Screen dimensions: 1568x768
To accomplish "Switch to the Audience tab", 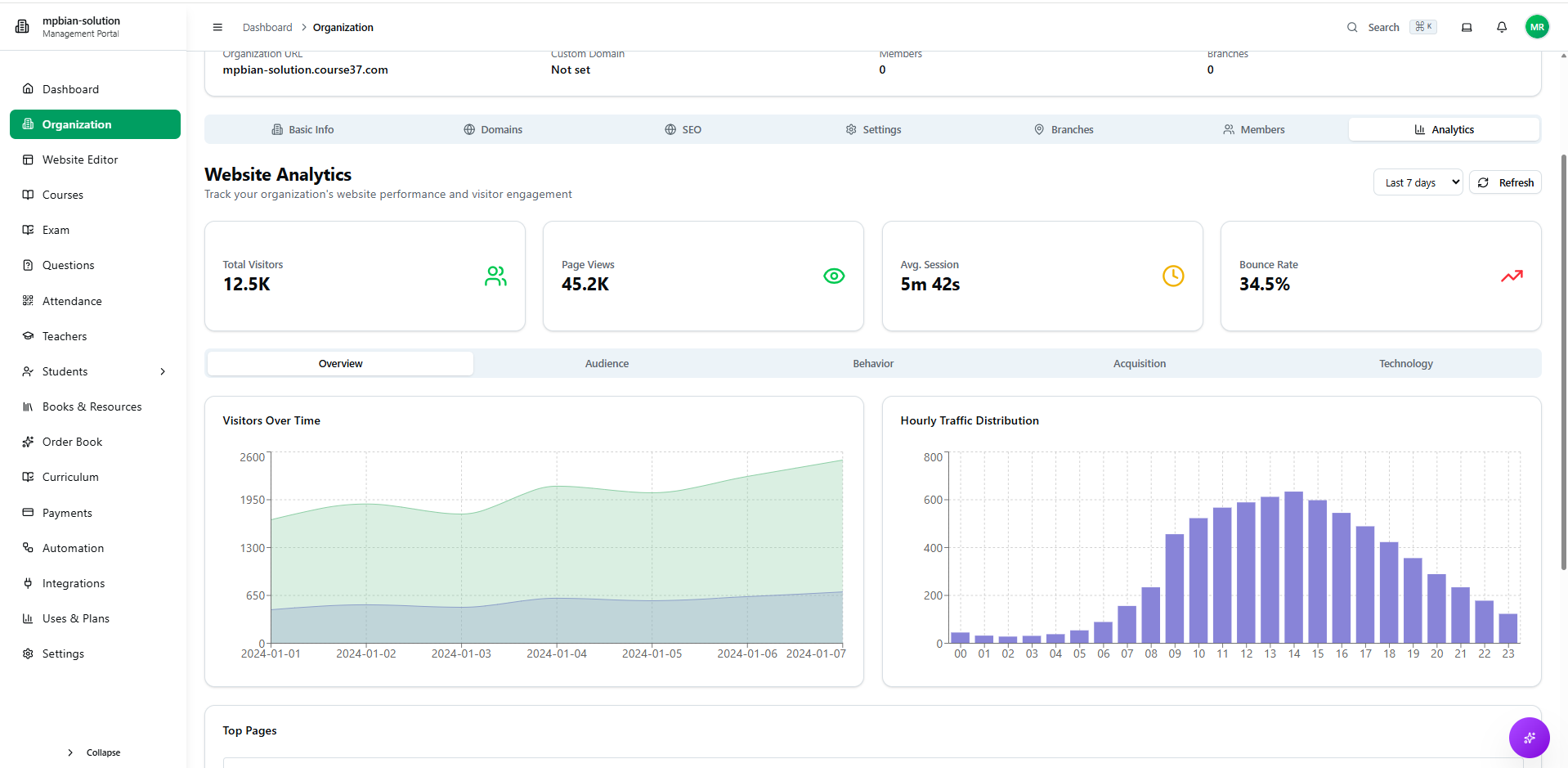I will [607, 364].
